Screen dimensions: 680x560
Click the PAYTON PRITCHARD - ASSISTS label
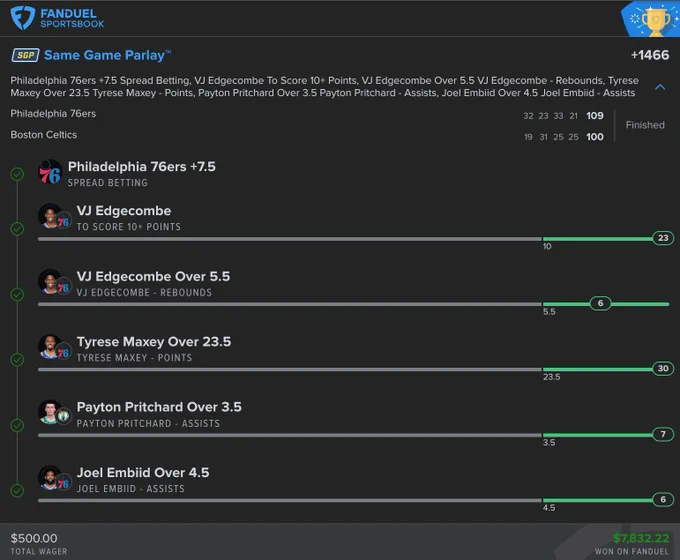coord(148,423)
